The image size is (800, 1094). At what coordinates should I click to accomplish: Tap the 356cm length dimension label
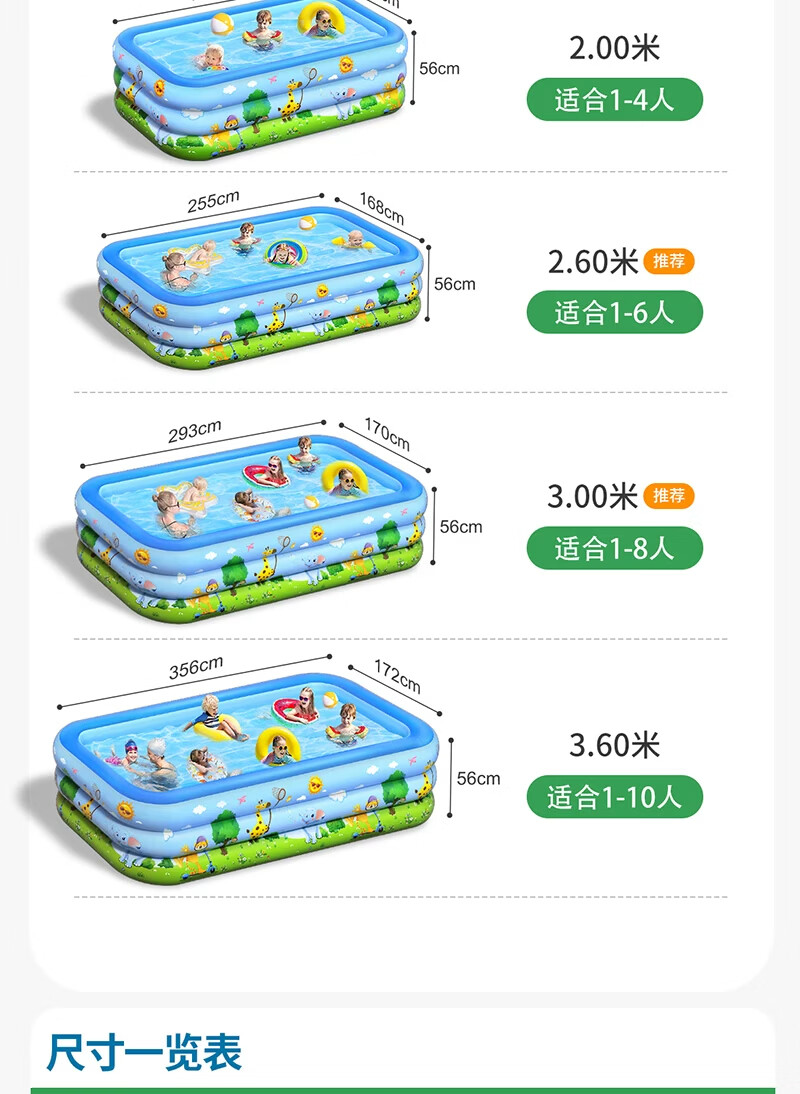coord(196,667)
